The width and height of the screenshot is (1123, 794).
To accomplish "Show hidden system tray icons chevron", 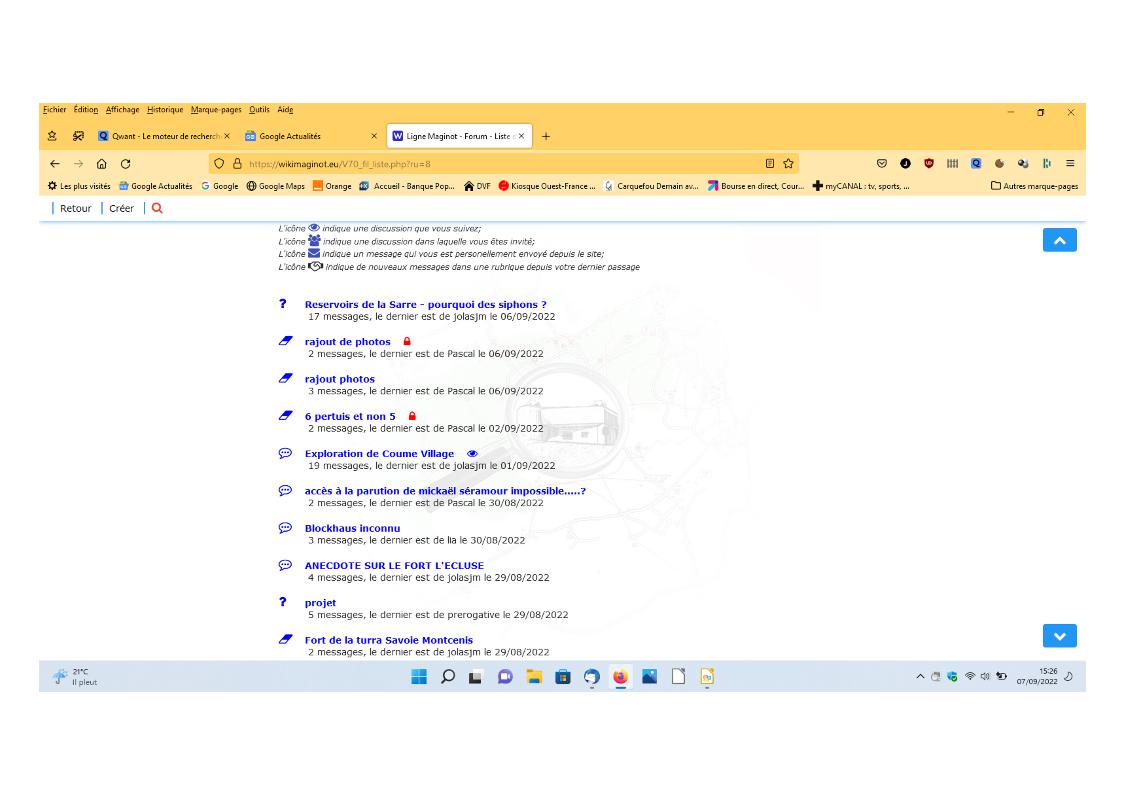I will point(921,677).
